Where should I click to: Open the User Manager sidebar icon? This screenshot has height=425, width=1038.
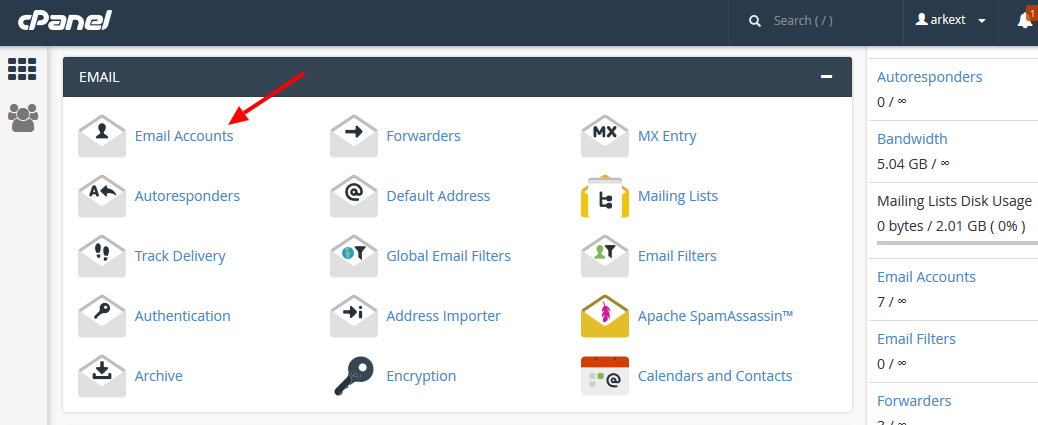[x=22, y=118]
